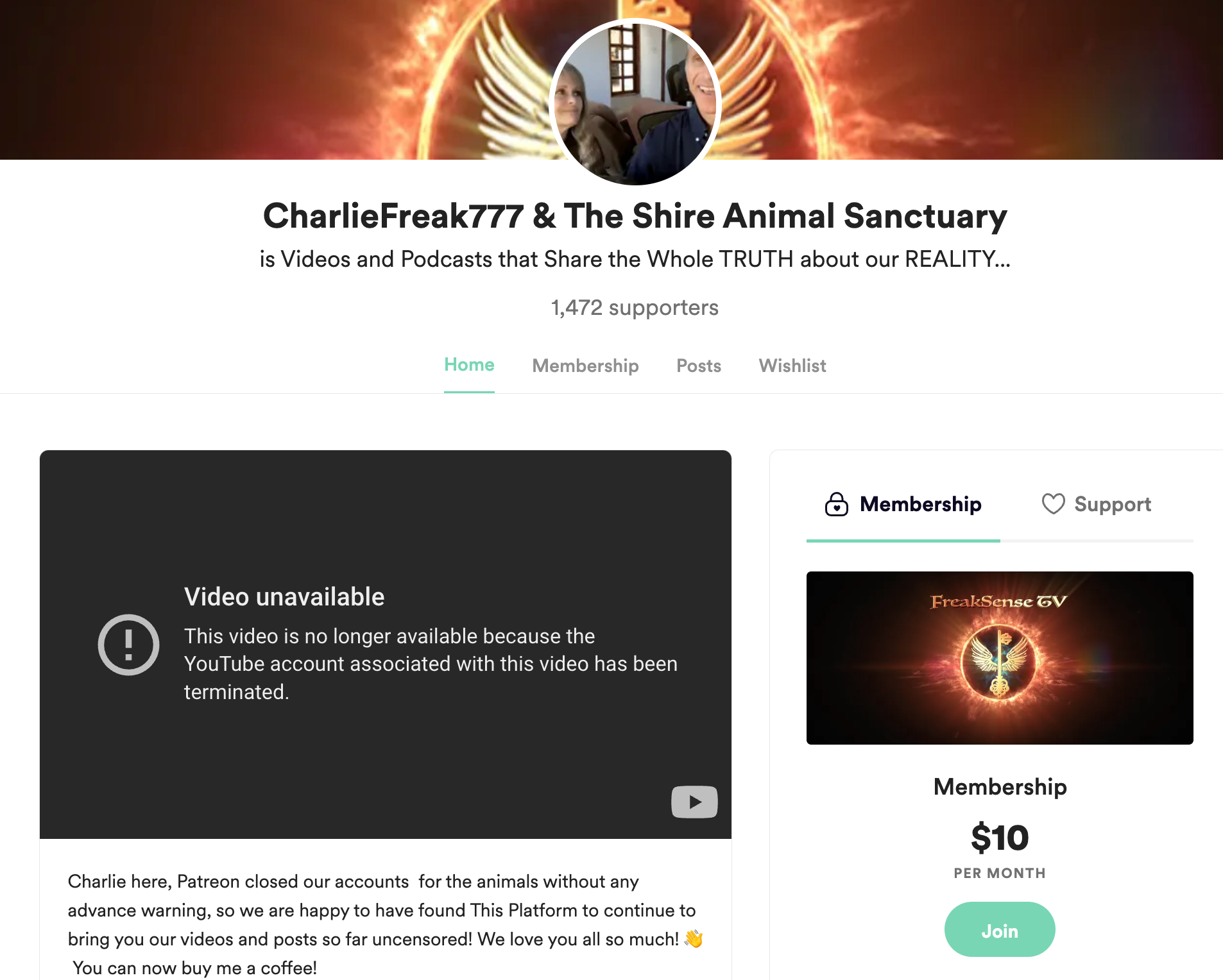
Task: Click the CharlieFreak777 page title
Action: [x=635, y=216]
